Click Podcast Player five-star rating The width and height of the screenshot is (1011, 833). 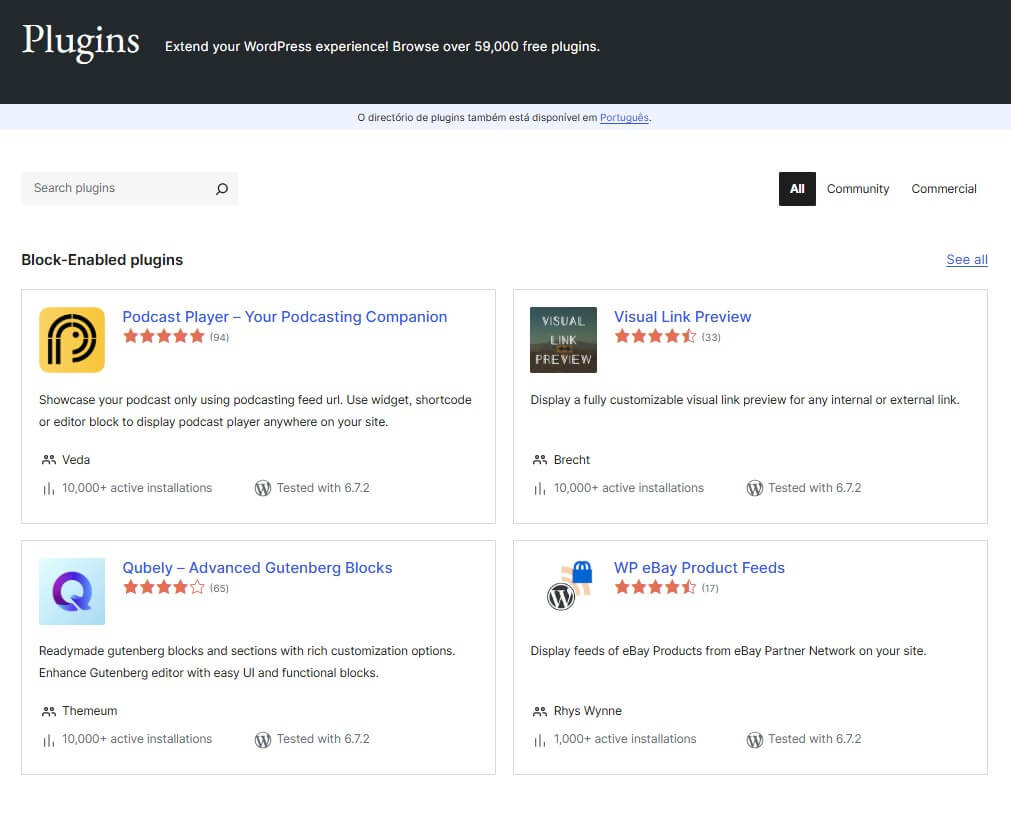point(164,336)
